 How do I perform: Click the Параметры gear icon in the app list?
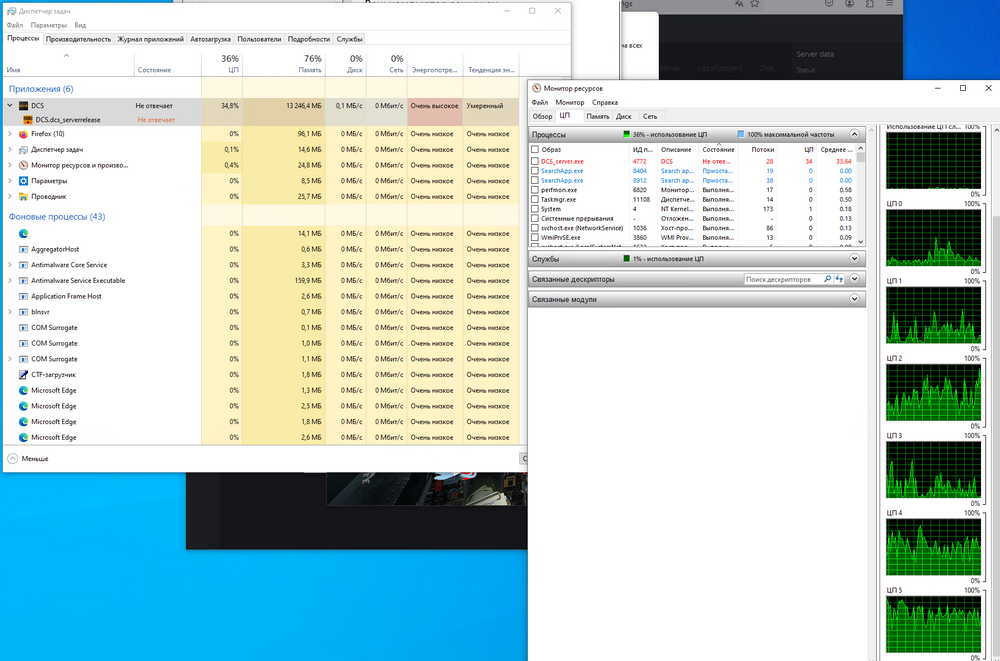23,181
